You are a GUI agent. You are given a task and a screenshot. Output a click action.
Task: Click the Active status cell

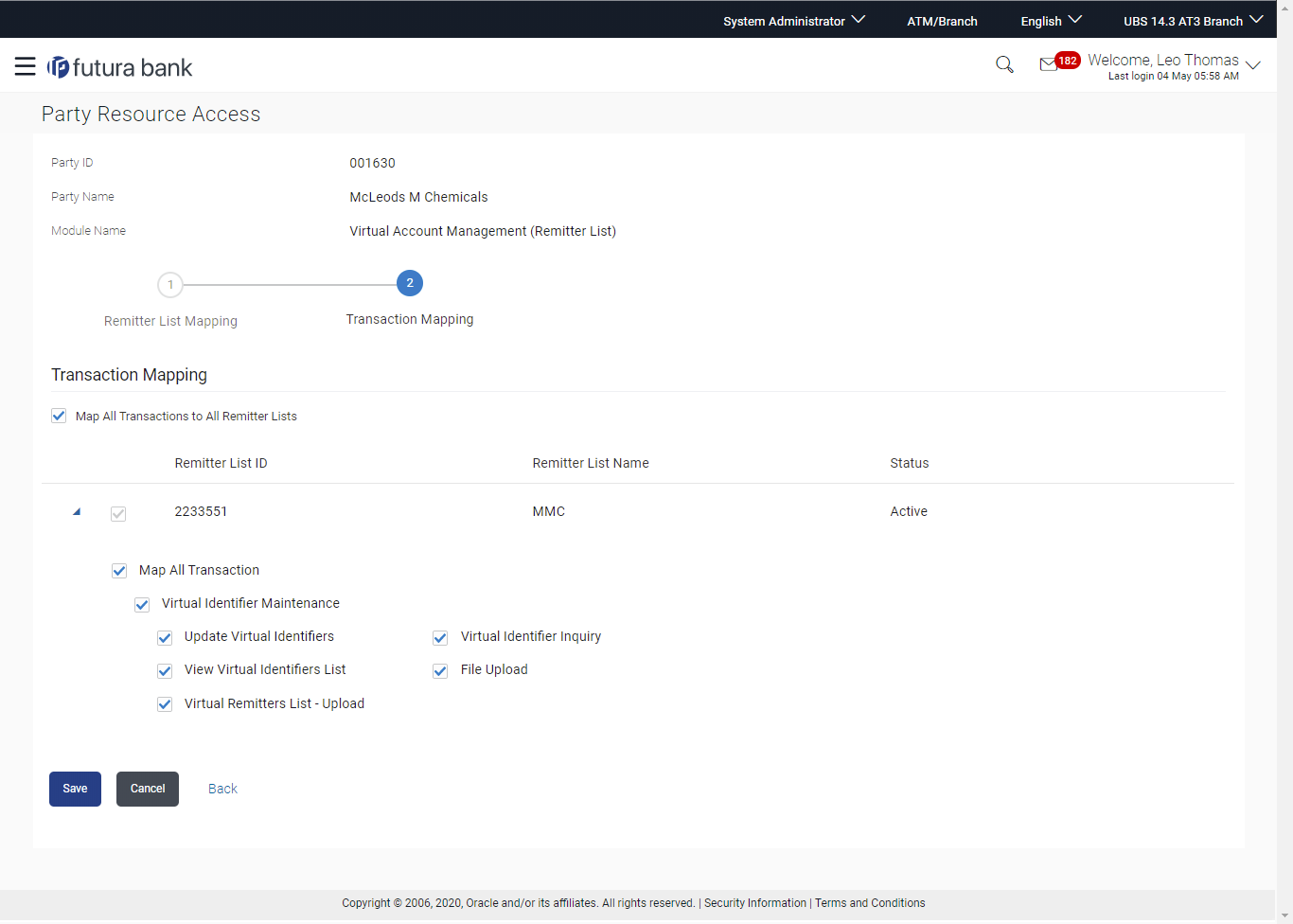coord(909,511)
